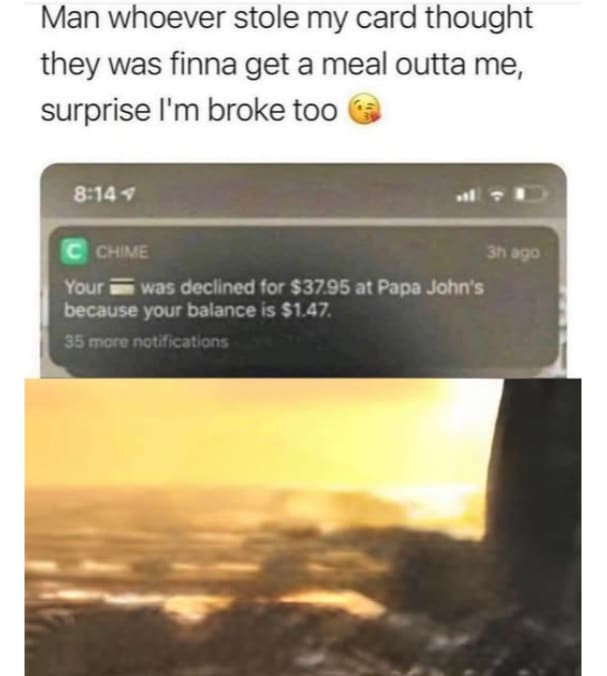
Task: Click the cellular signal bars icon
Action: click(x=467, y=197)
